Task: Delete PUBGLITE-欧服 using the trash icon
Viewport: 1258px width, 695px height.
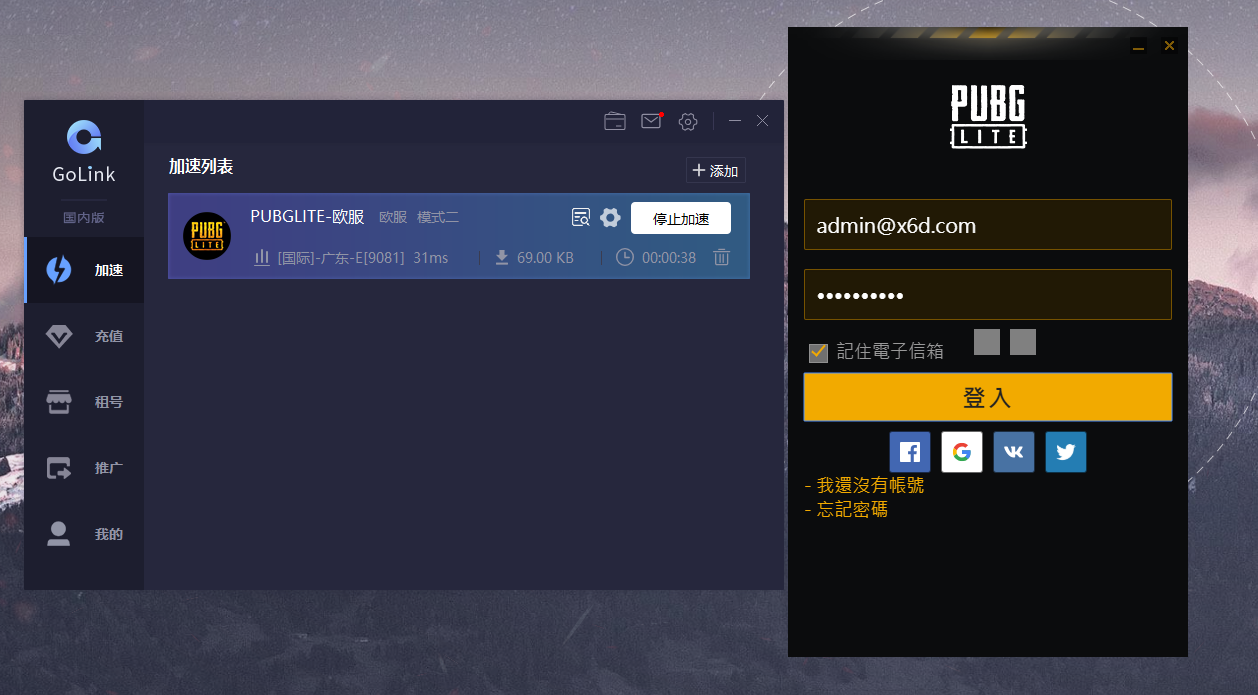Action: pos(721,257)
